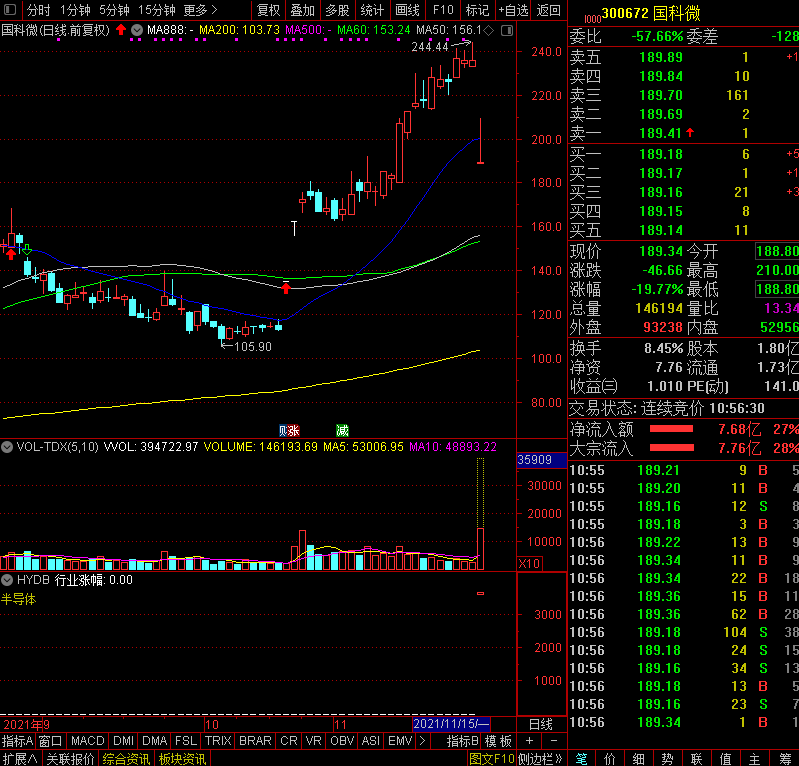Click the left scroll arrow in indicator tabs
Viewport: 799px width, 766px height.
tap(424, 741)
